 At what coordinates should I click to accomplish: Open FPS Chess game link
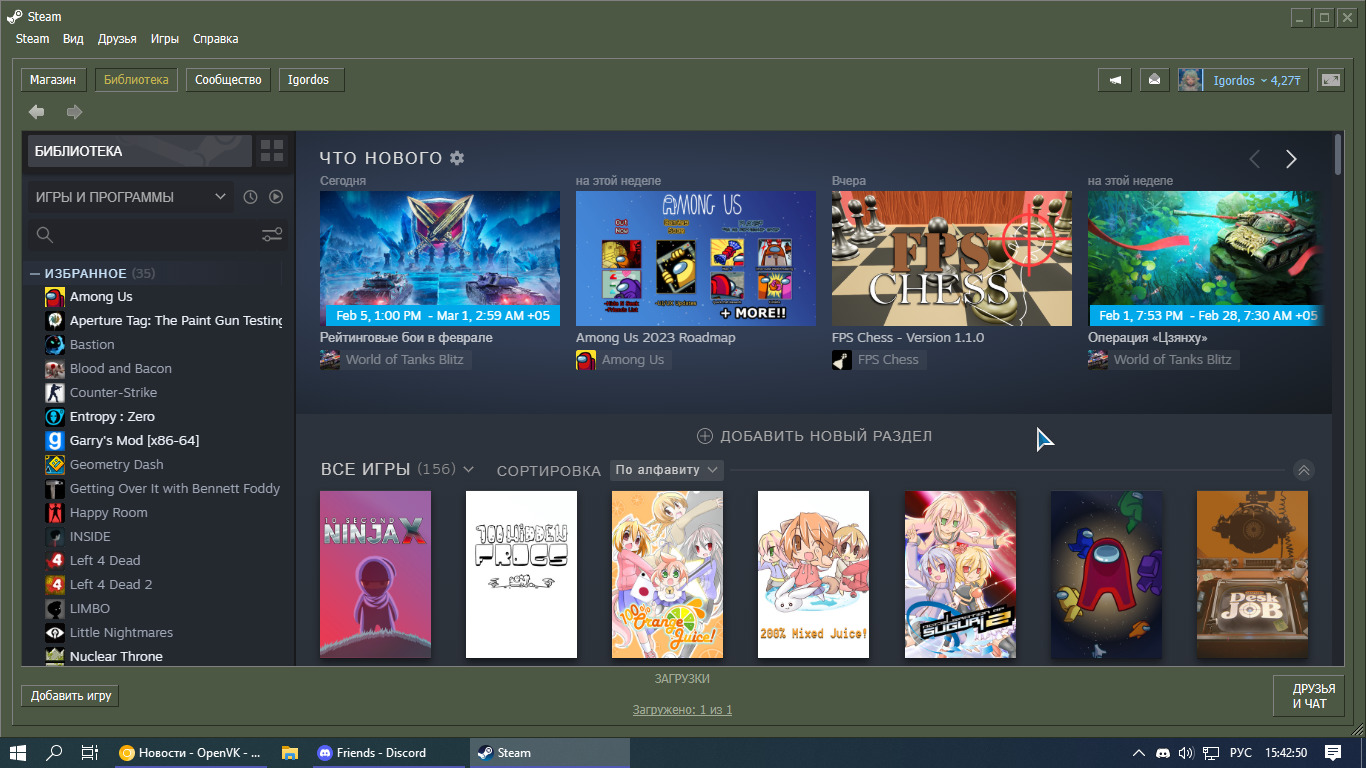coord(878,360)
